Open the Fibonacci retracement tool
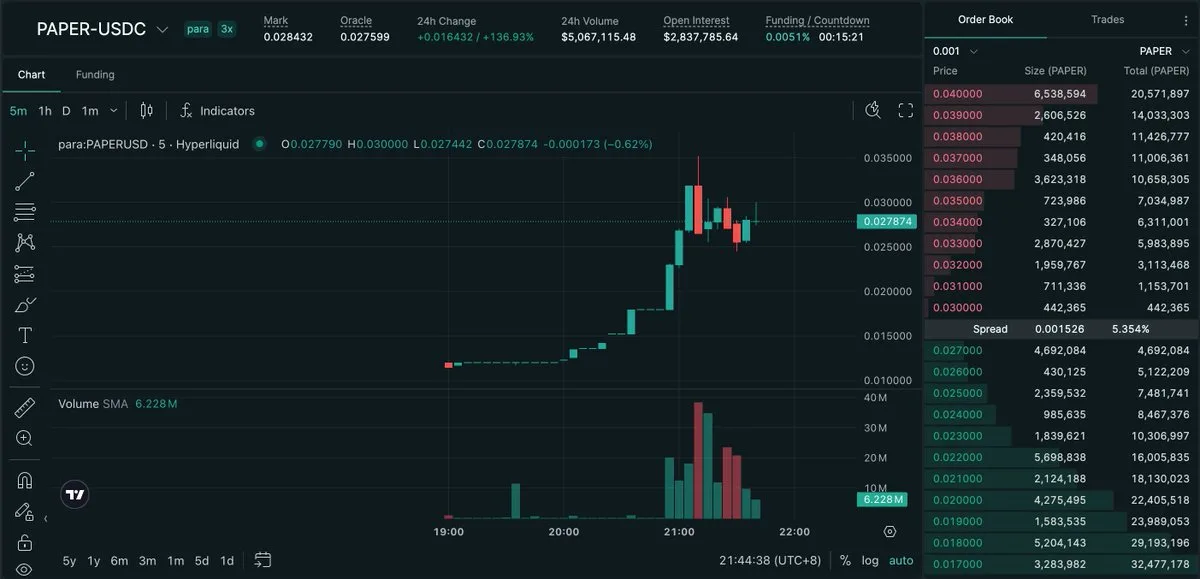The width and height of the screenshot is (1200, 579). pyautogui.click(x=25, y=212)
